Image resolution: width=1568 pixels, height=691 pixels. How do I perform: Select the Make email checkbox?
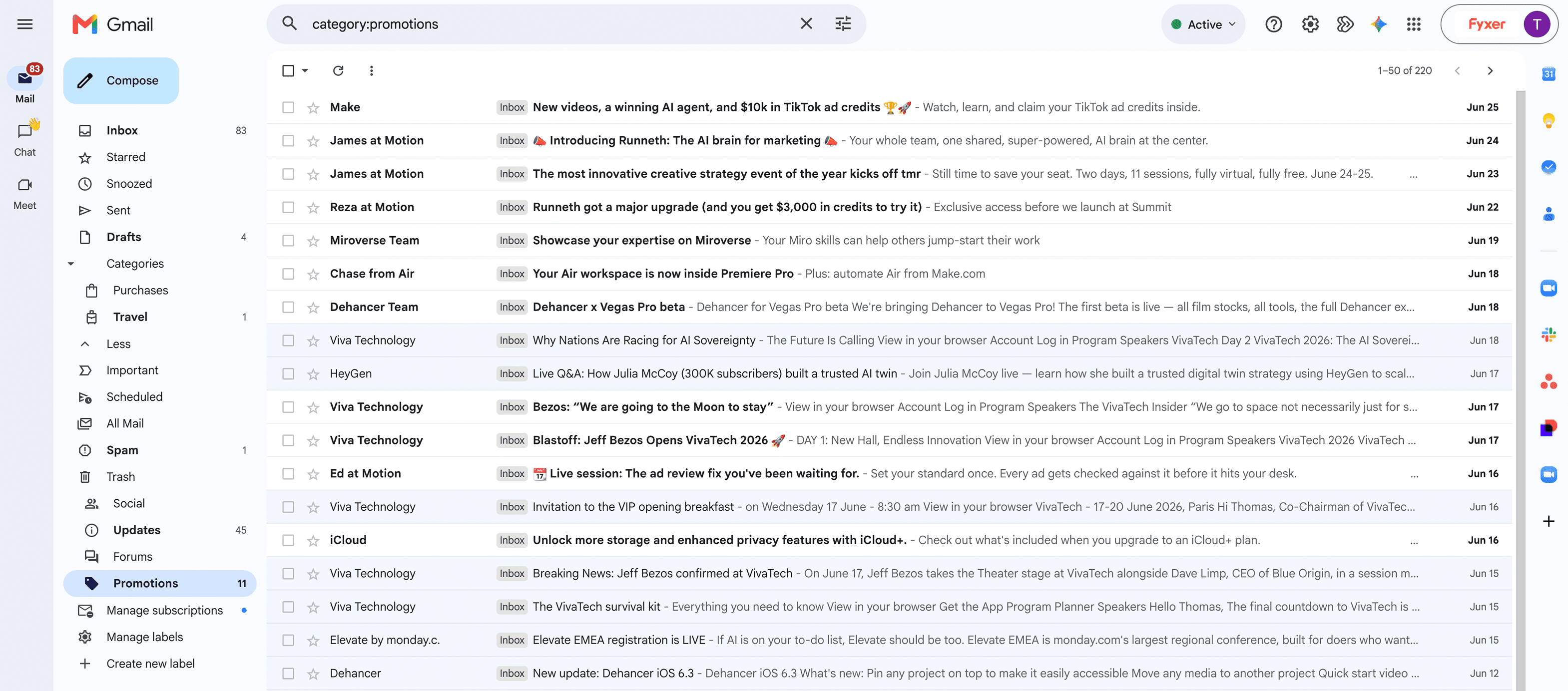(x=288, y=108)
